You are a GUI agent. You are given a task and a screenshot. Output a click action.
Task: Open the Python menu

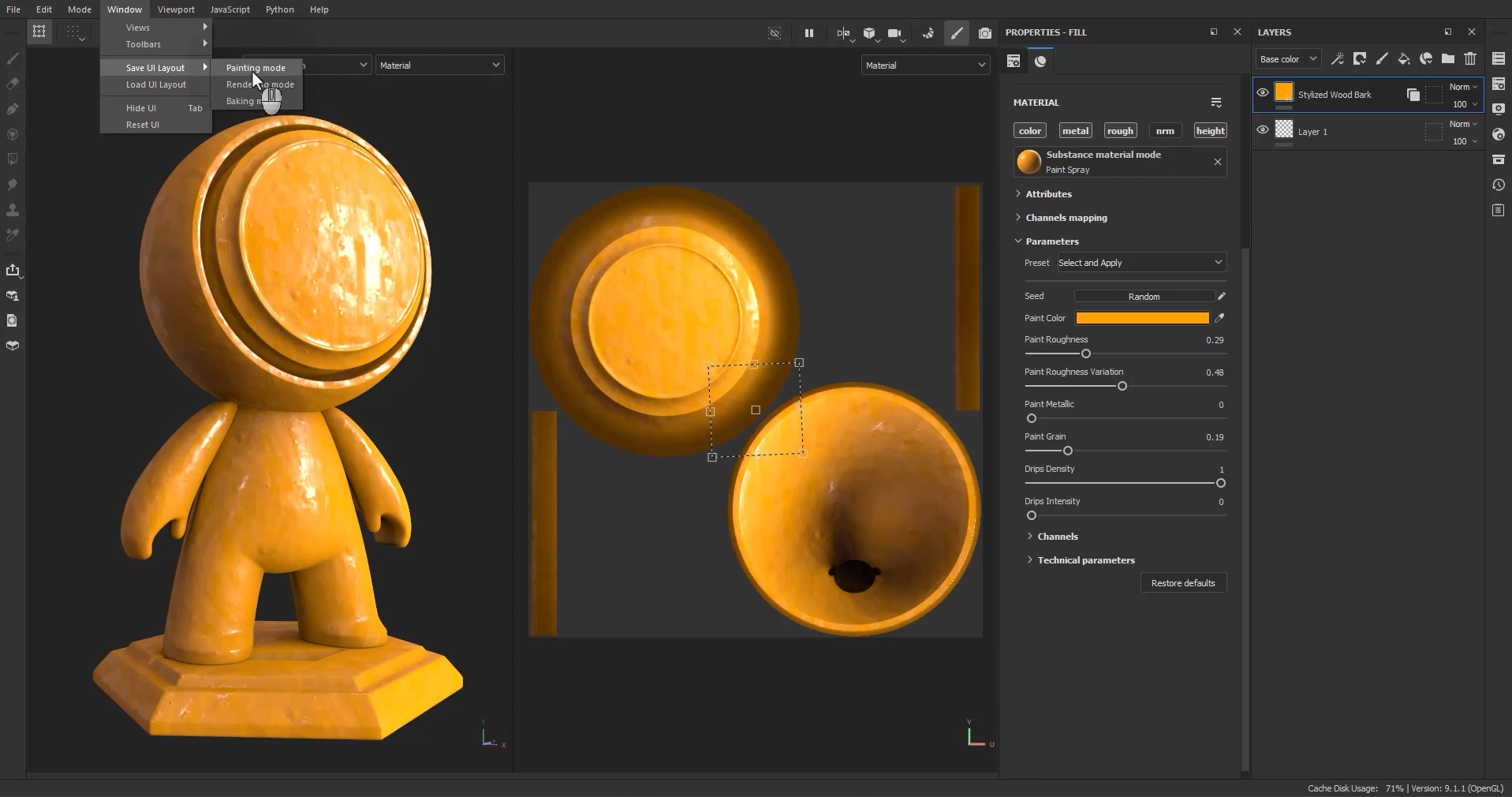coord(280,9)
